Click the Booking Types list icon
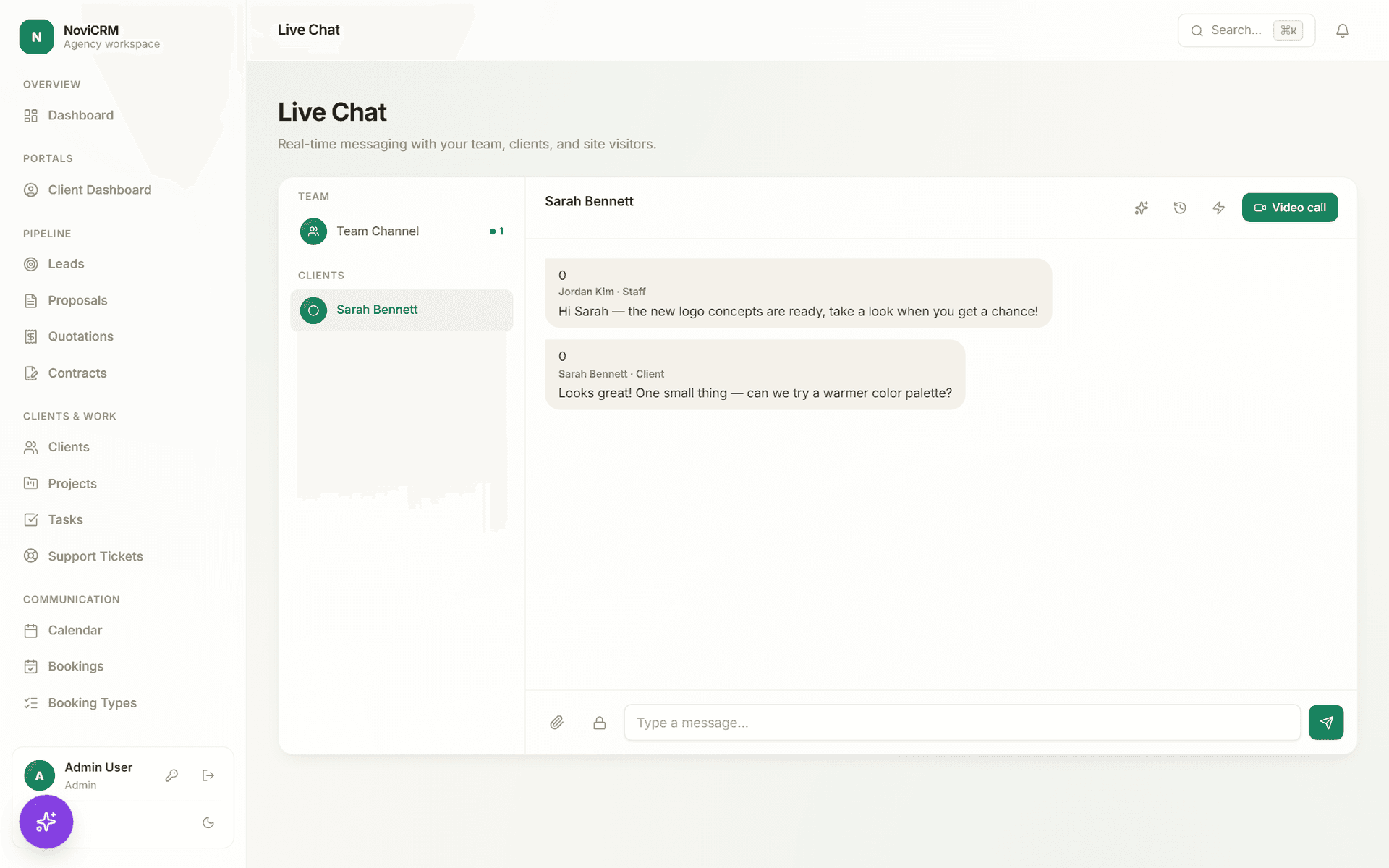Viewport: 1389px width, 868px height. 30,703
